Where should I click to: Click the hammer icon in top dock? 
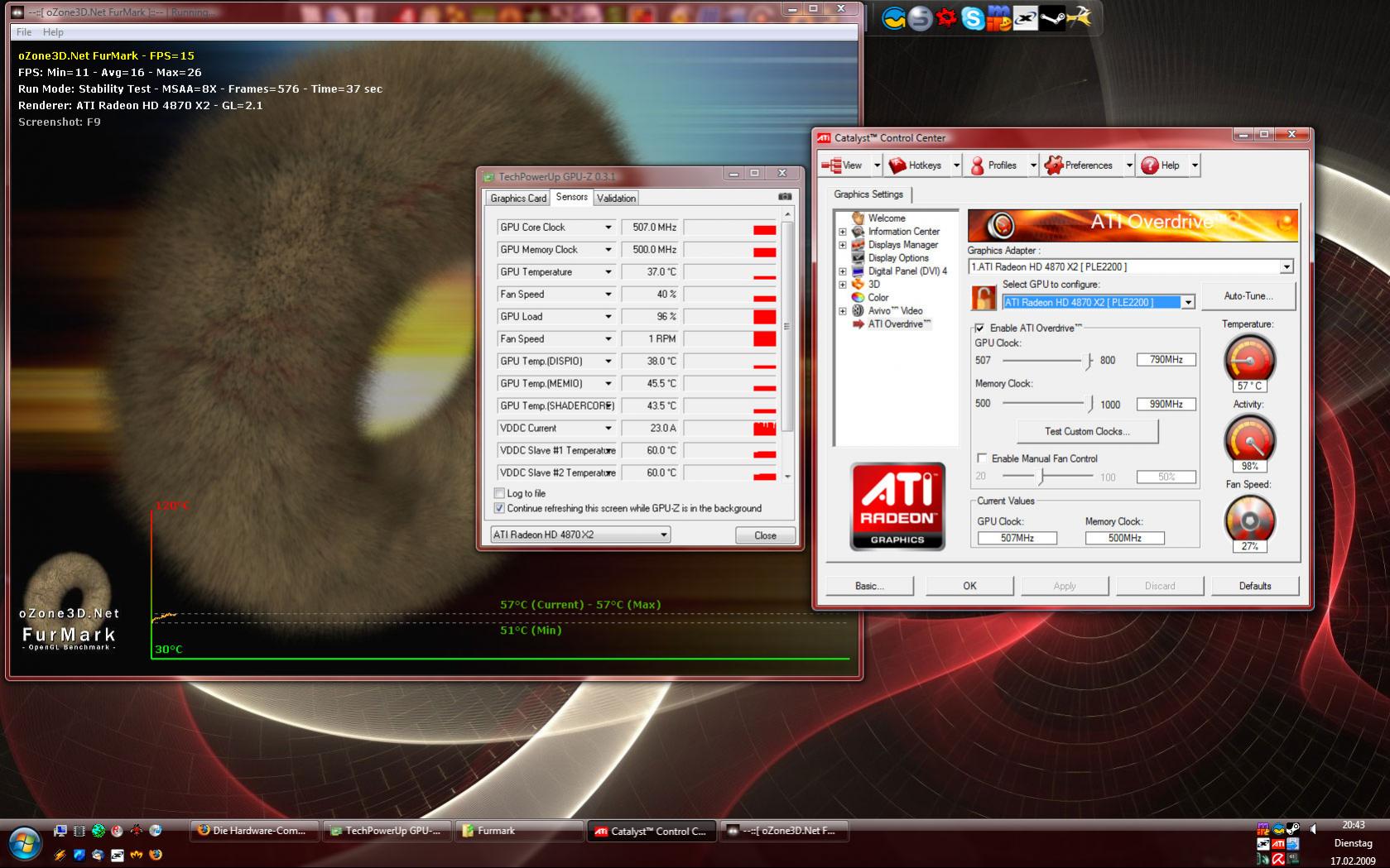[1079, 17]
